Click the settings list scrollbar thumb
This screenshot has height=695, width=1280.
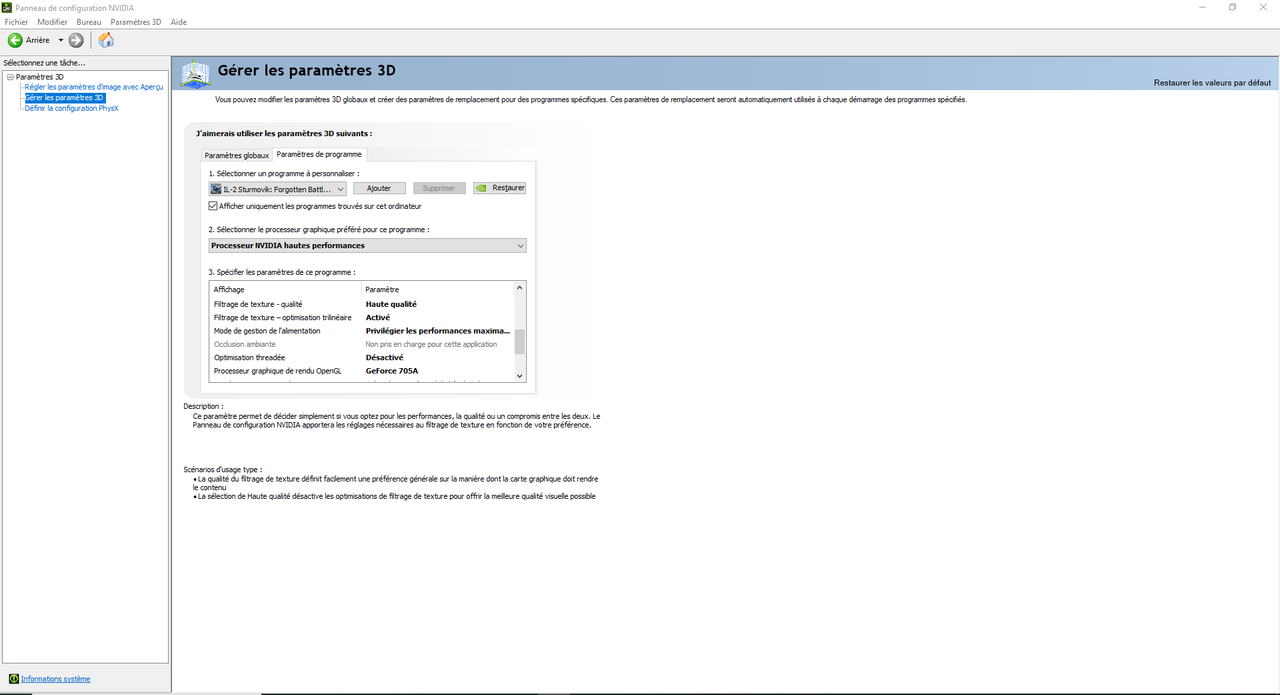point(520,342)
